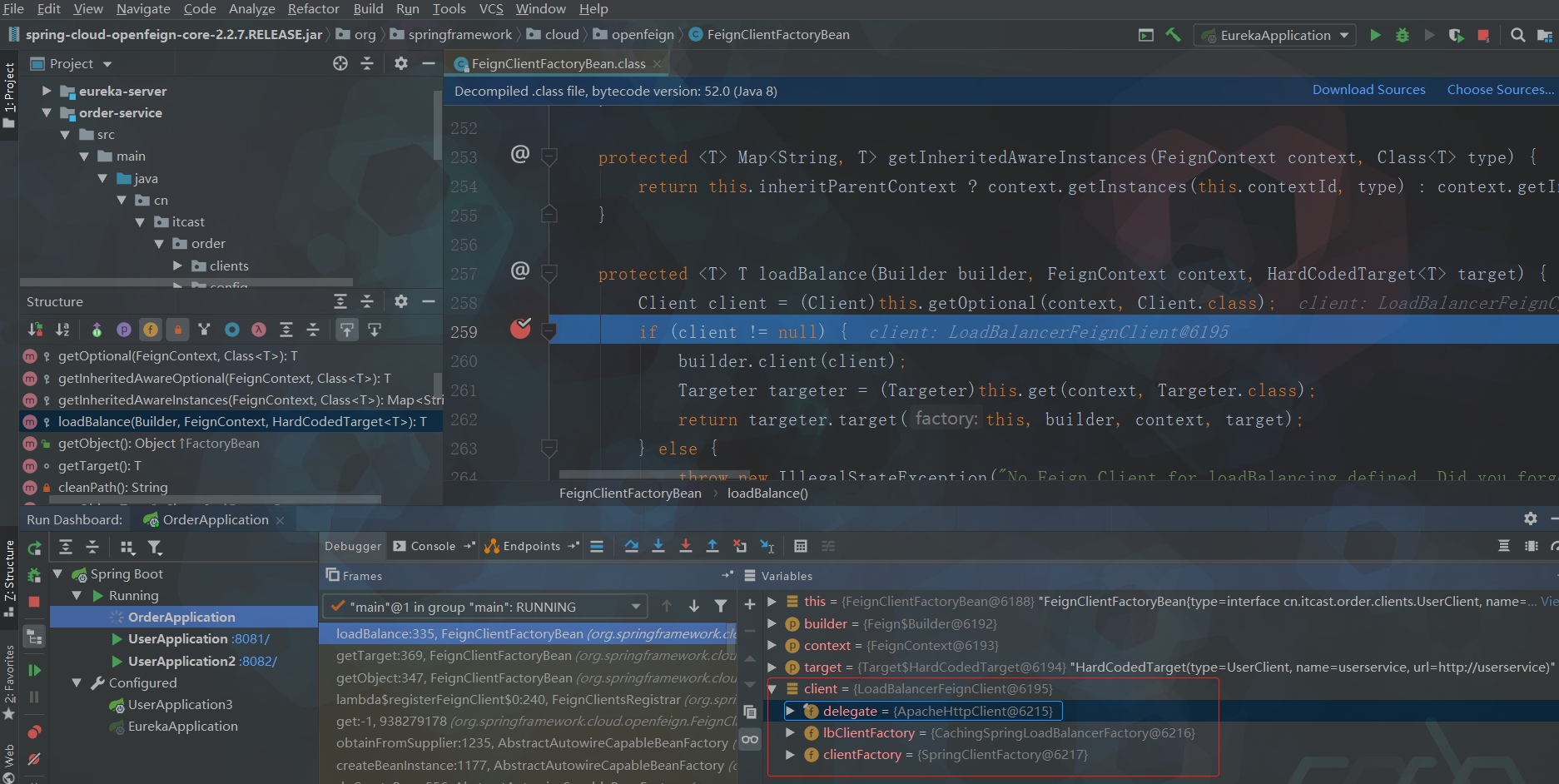Sort structure alphabetically
The height and width of the screenshot is (784, 1559).
pyautogui.click(x=62, y=330)
